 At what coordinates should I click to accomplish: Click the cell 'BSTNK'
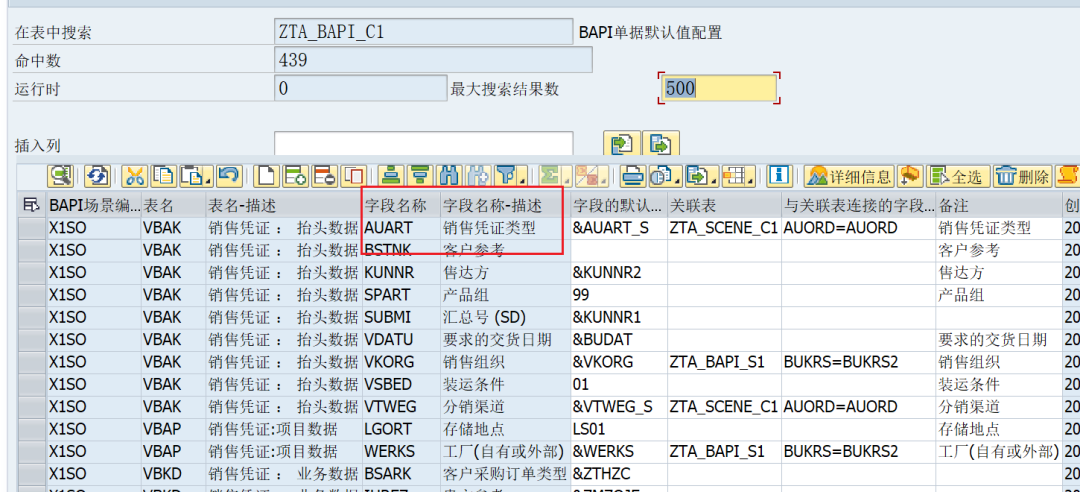[x=401, y=250]
